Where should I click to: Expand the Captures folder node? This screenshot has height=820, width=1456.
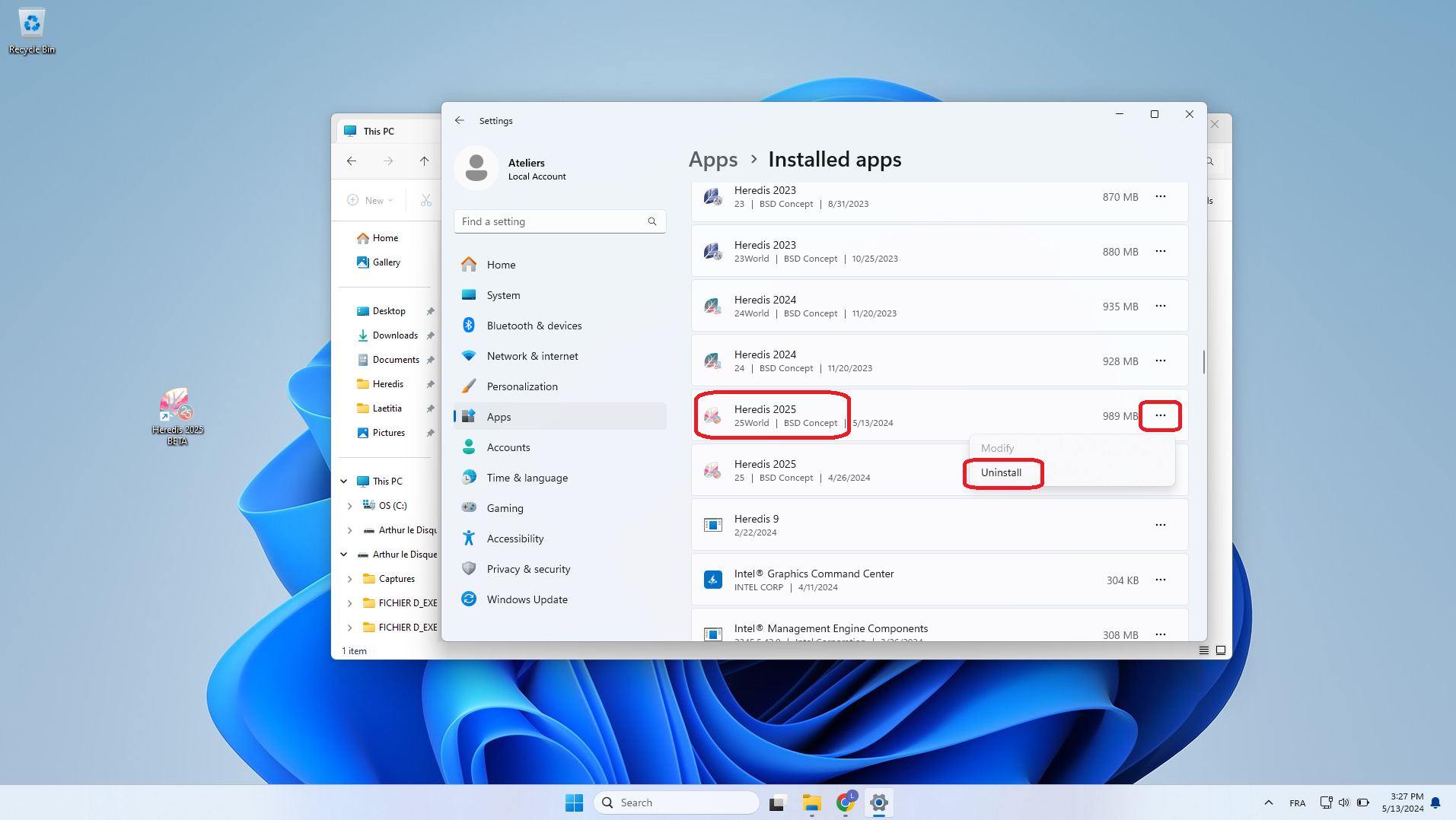click(350, 579)
